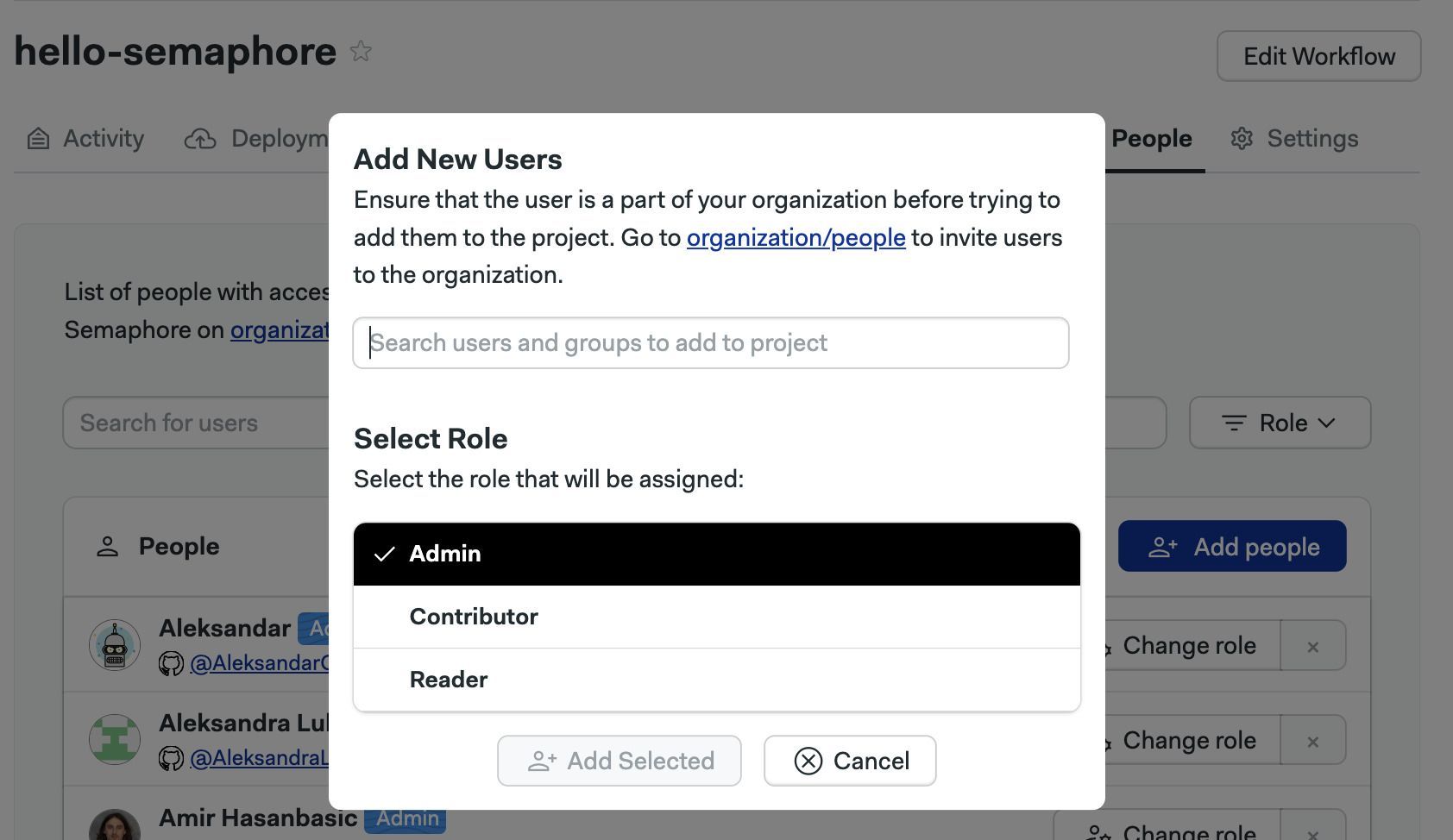Image resolution: width=1453 pixels, height=840 pixels.
Task: Click Aleksandar's robot avatar
Action: (x=115, y=645)
